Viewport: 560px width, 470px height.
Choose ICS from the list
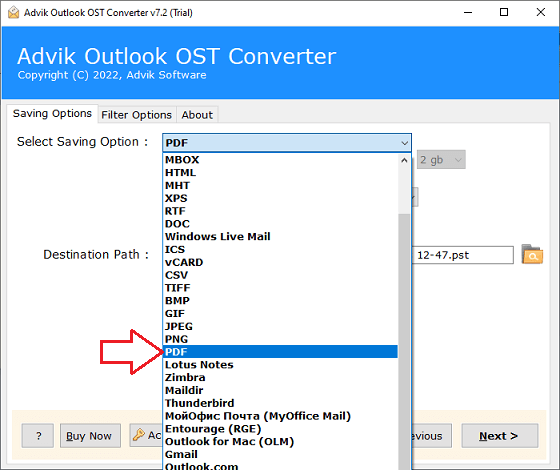click(280, 249)
